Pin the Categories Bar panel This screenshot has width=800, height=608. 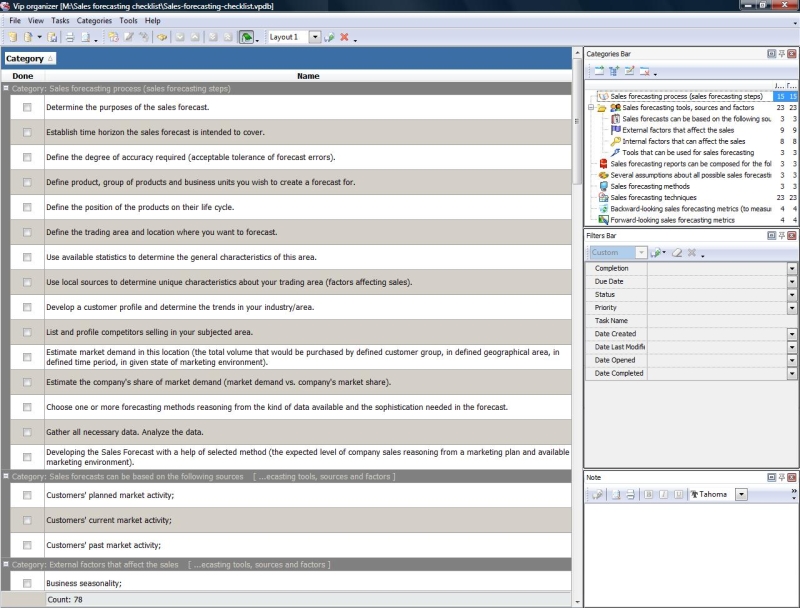coord(782,54)
